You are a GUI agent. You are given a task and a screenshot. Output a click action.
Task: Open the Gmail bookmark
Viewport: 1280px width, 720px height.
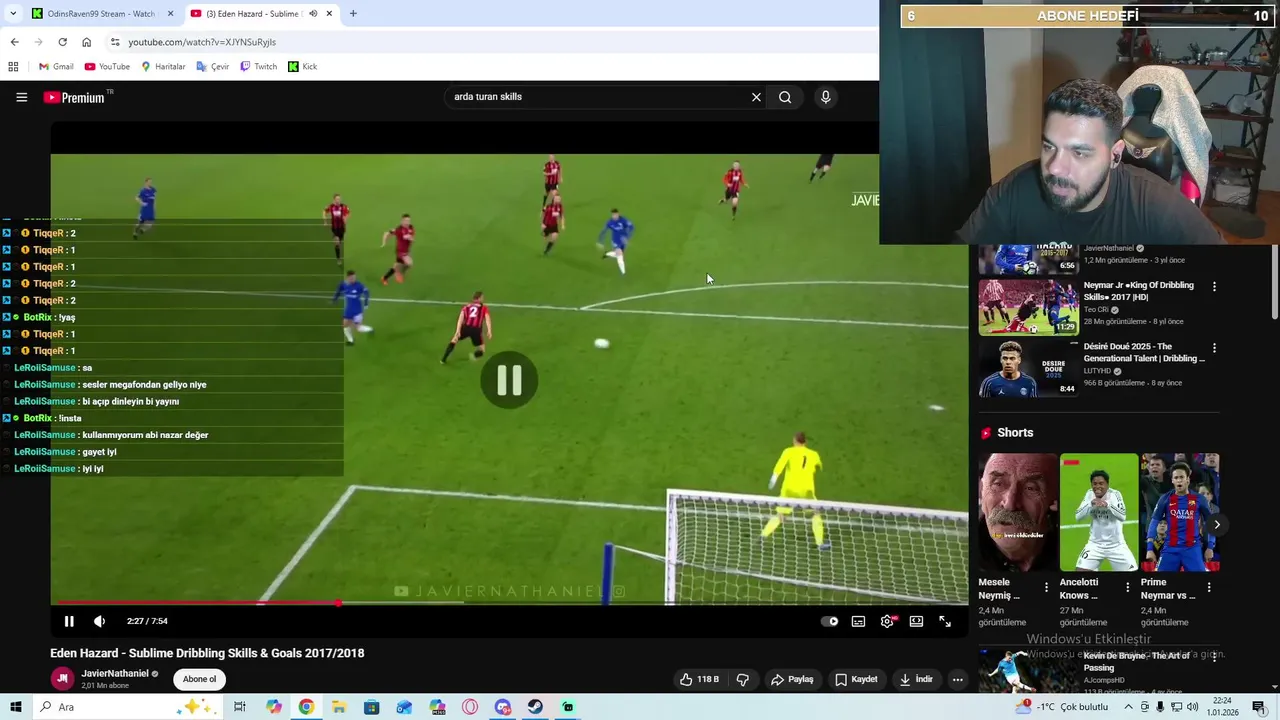coord(56,67)
